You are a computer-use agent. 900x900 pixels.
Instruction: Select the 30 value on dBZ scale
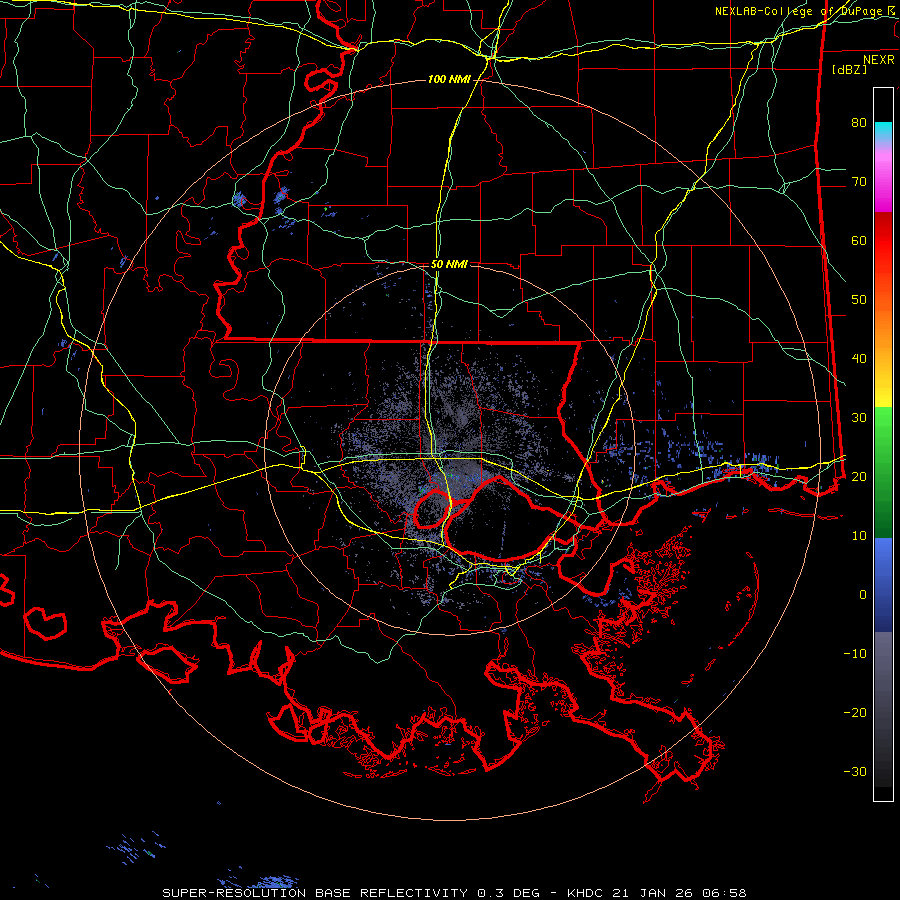(x=859, y=418)
